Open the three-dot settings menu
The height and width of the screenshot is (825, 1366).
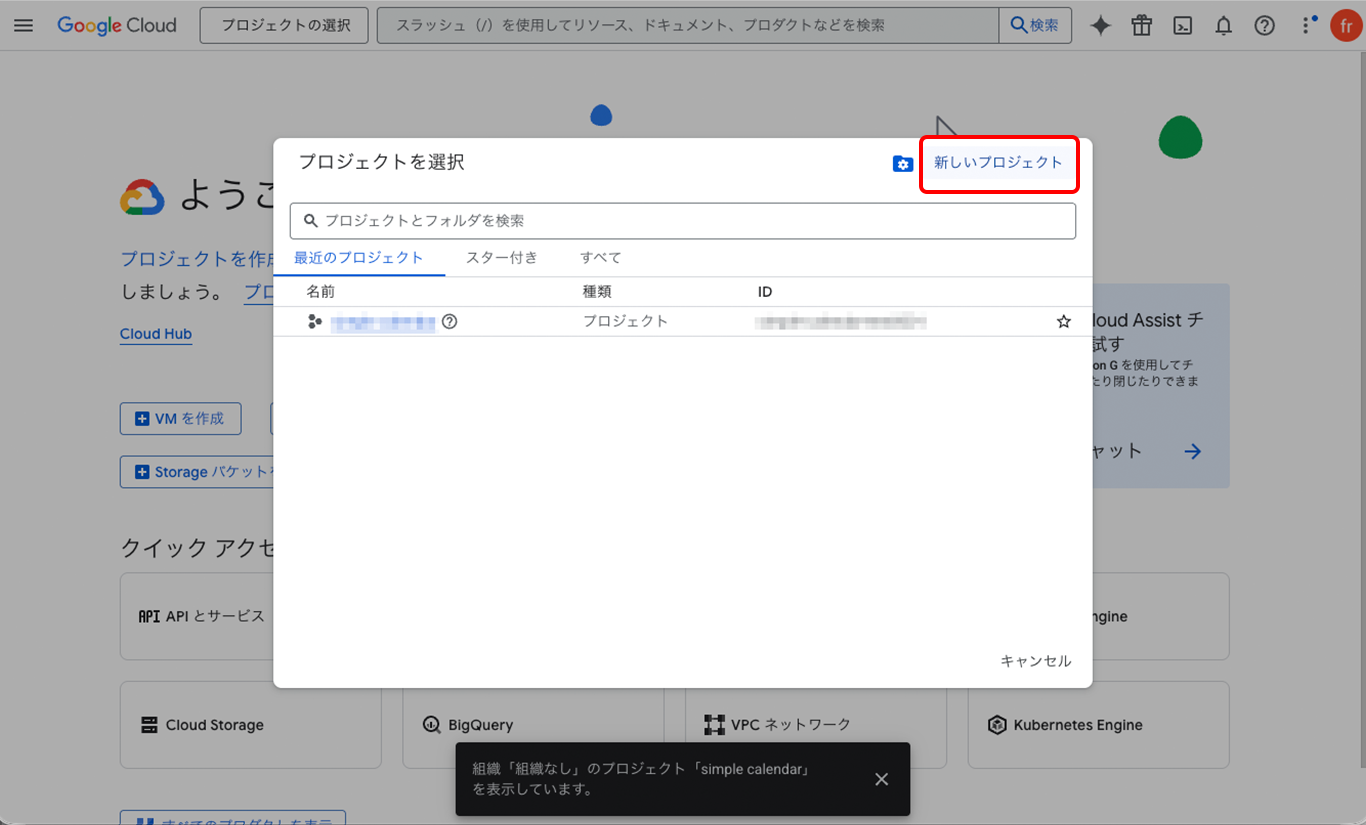click(x=1306, y=26)
